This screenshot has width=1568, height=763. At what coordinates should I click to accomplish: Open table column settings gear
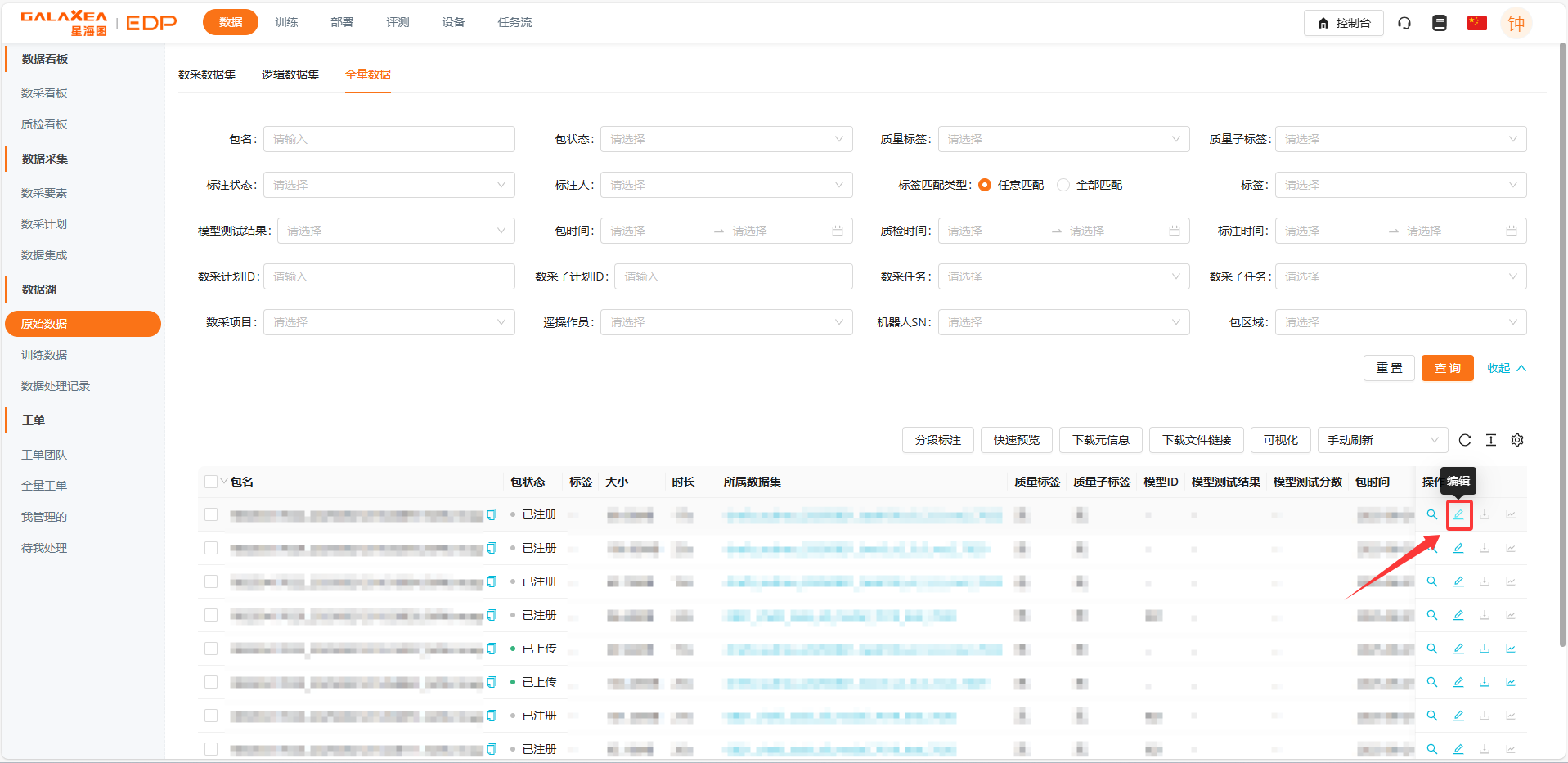pos(1517,440)
